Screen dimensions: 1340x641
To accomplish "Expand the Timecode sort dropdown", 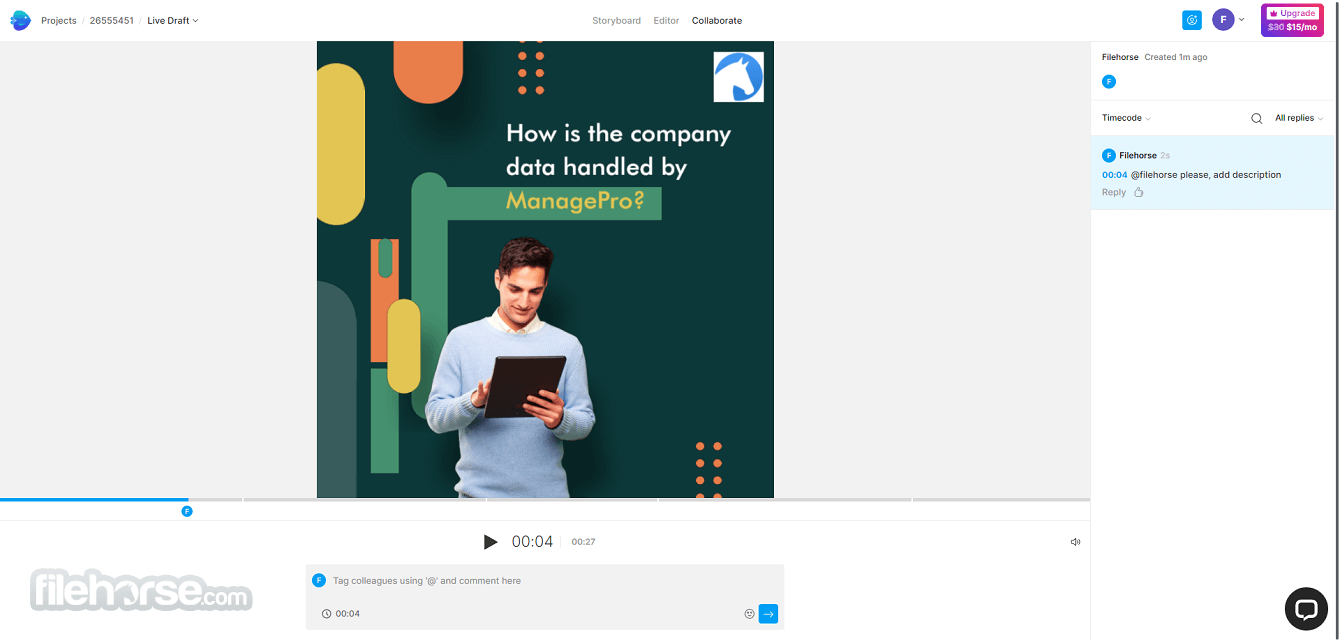I will [x=1126, y=118].
